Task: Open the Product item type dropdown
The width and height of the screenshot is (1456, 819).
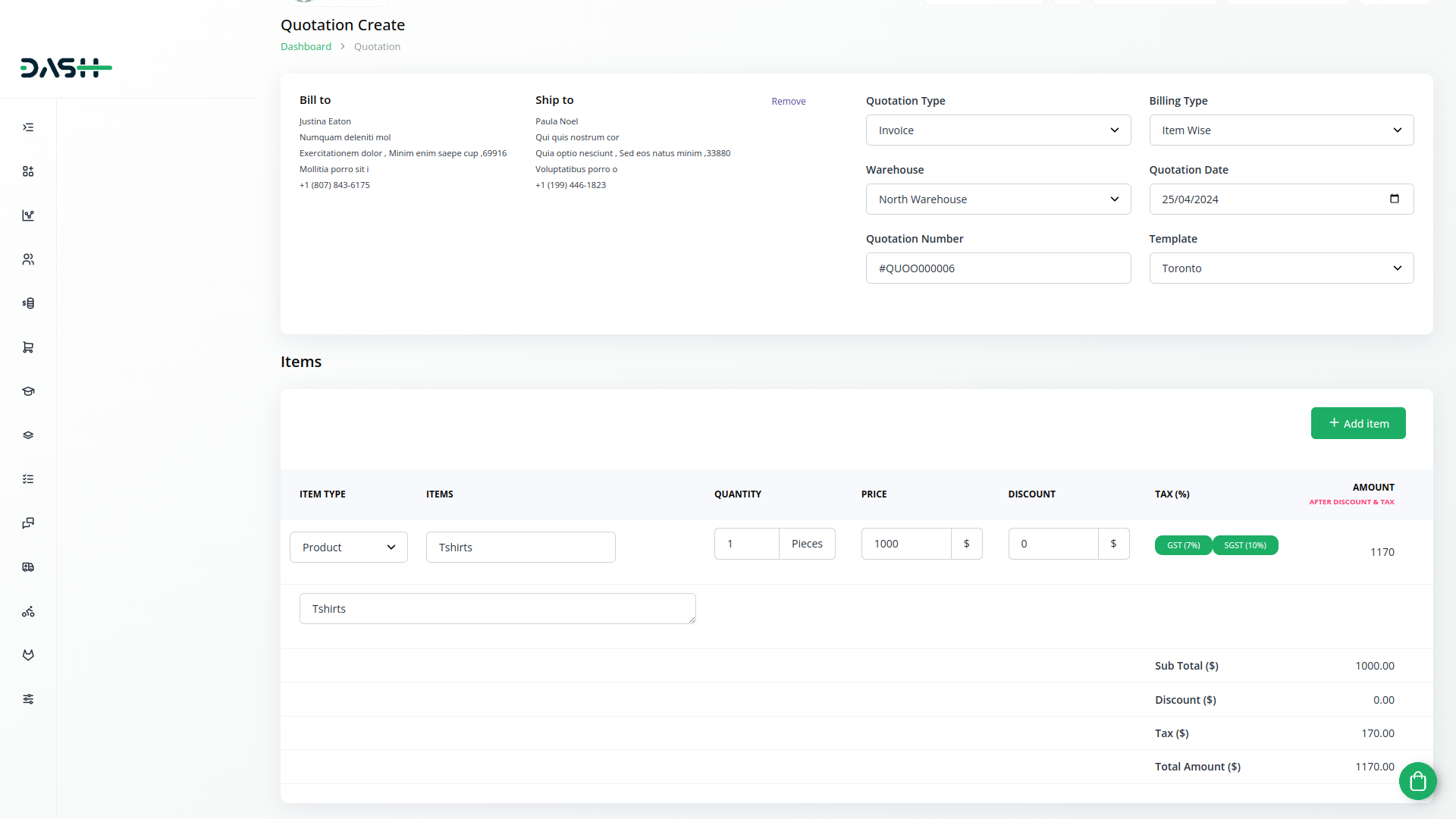Action: [349, 548]
